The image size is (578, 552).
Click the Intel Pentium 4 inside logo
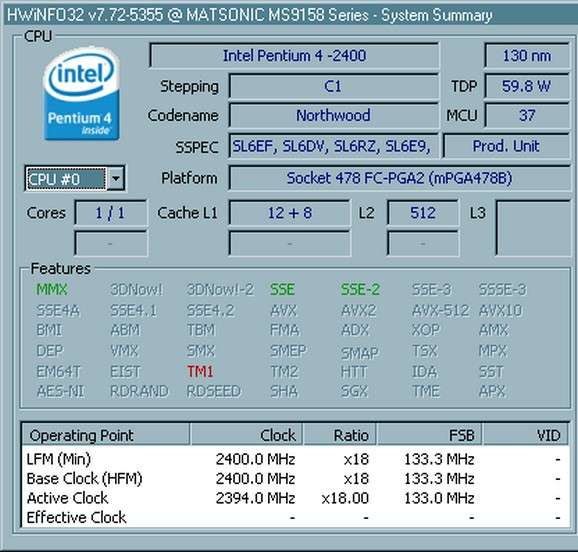(x=81, y=94)
